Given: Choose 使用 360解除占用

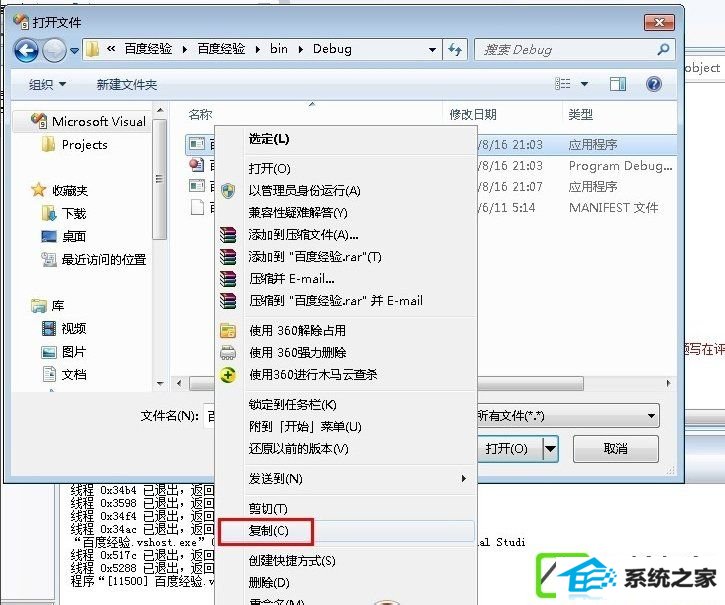Looking at the screenshot, I should click(297, 331).
